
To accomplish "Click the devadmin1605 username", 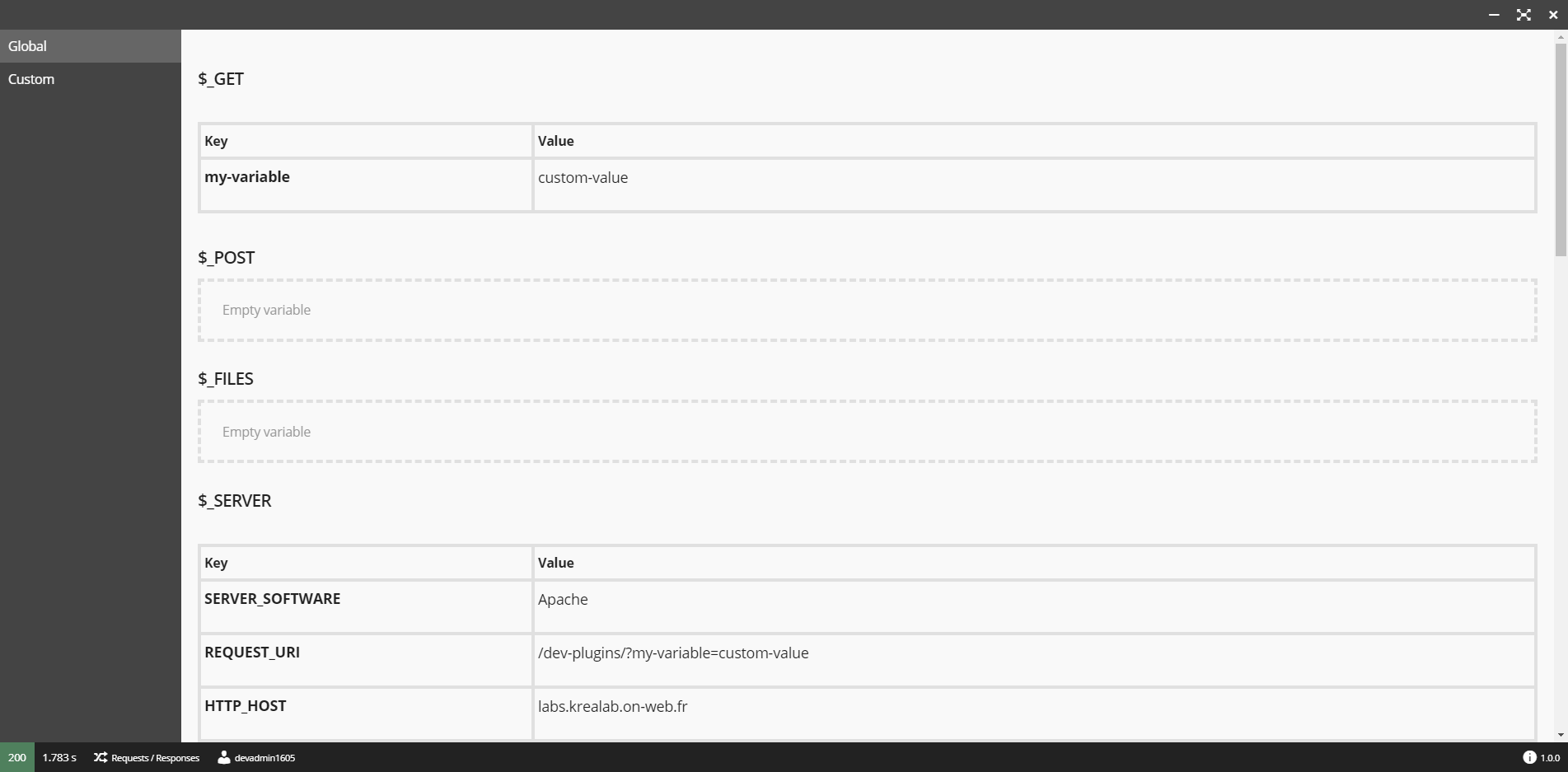I will (x=264, y=758).
